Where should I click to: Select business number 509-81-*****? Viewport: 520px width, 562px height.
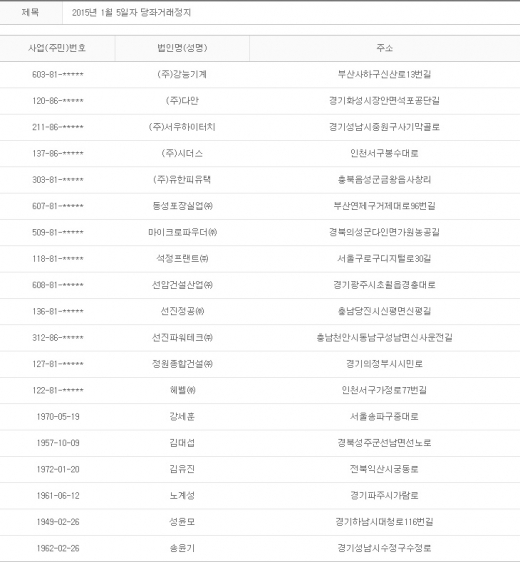[x=58, y=232]
